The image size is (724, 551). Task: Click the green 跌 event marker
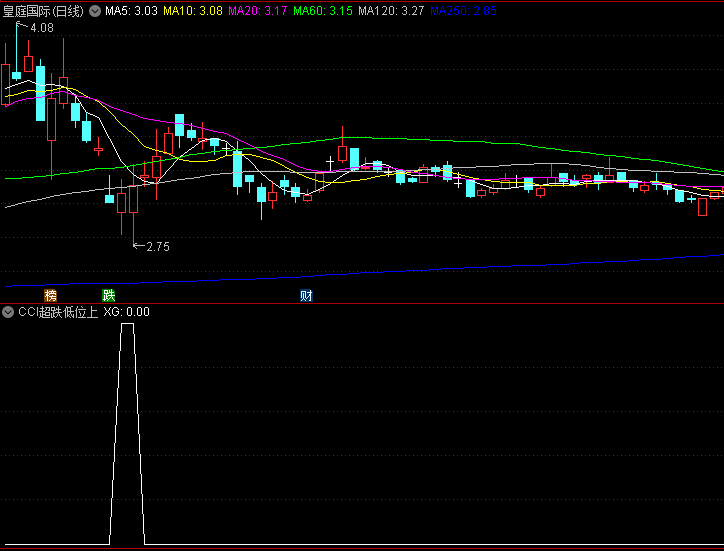pos(108,295)
